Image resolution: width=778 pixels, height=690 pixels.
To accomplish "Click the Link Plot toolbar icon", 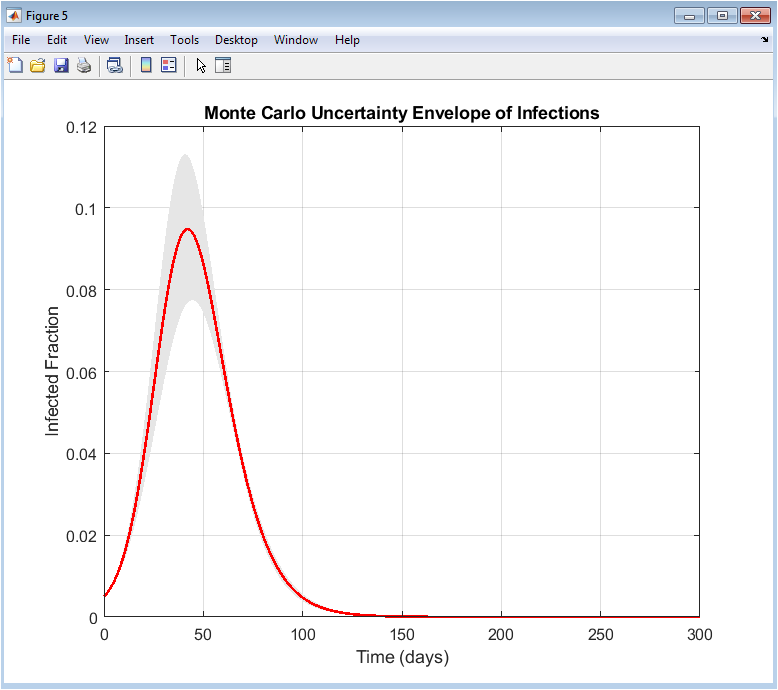I will [x=115, y=66].
